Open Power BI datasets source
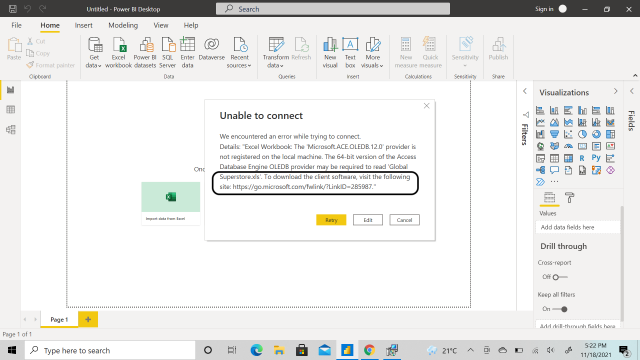 (145, 53)
